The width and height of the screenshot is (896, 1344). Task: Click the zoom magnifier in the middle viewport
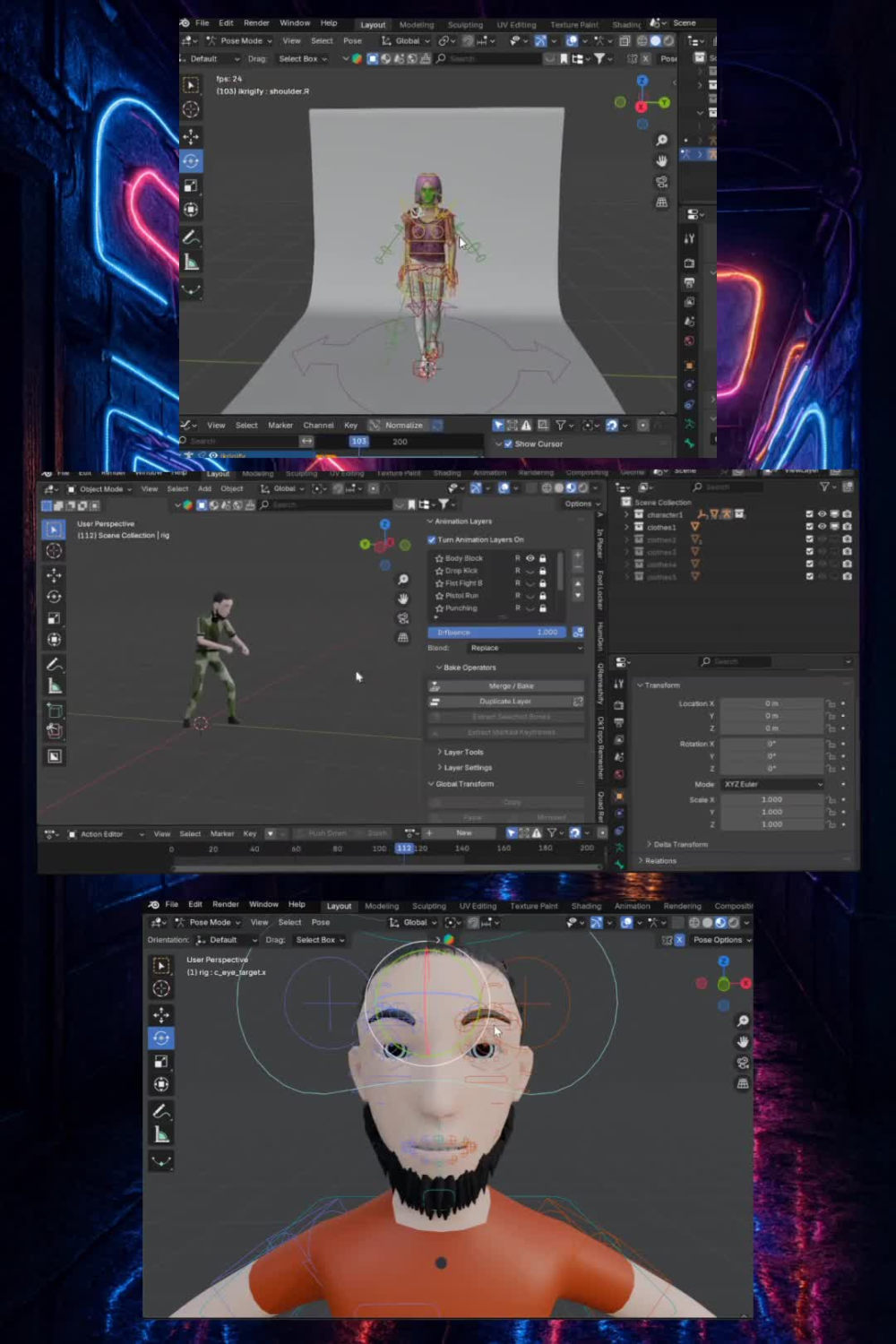point(403,580)
